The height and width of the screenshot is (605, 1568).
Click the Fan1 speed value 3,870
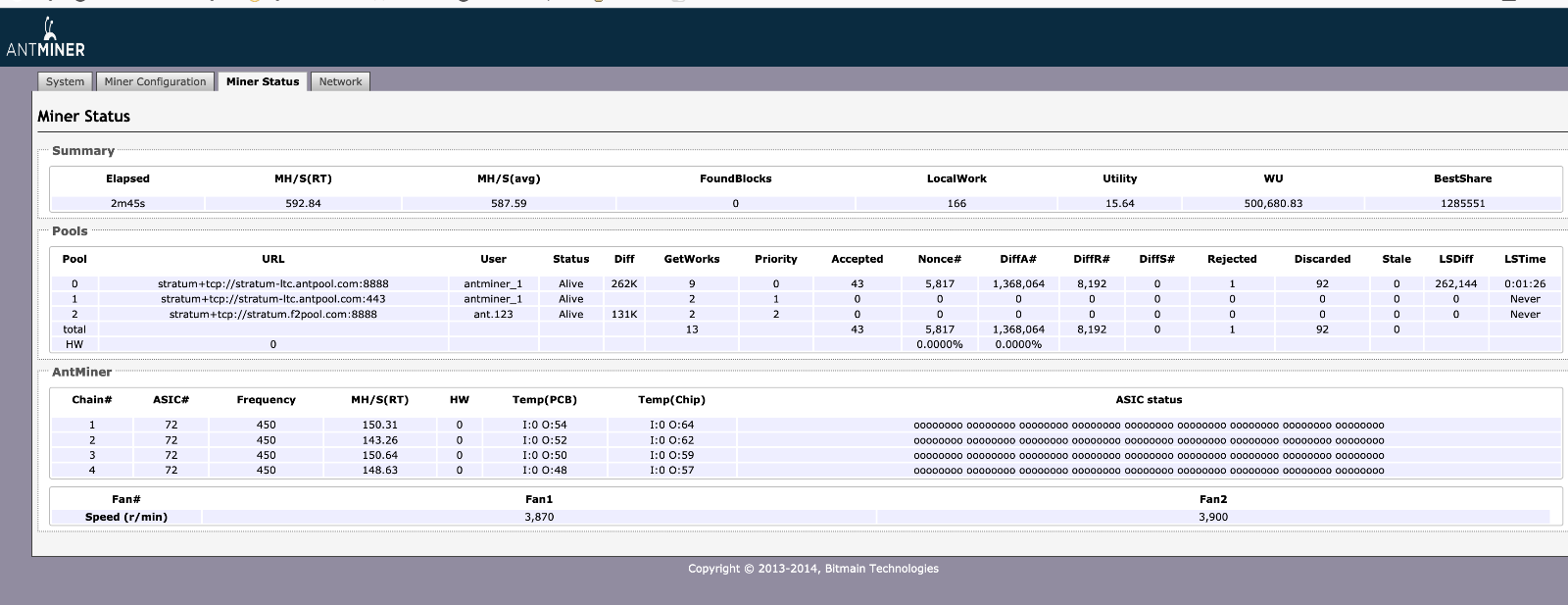click(x=539, y=516)
